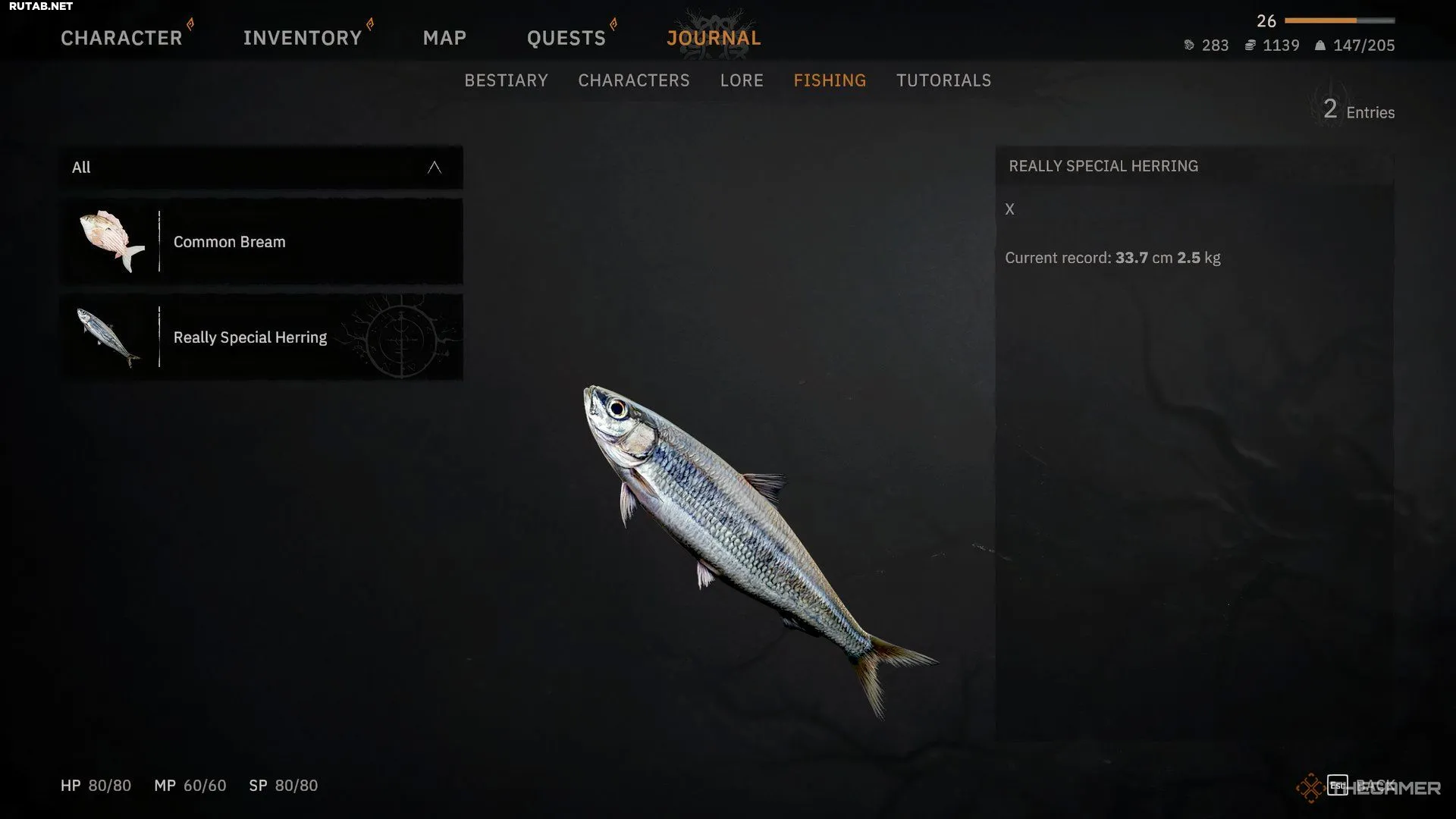Select the Lore tab
The width and height of the screenshot is (1456, 819).
click(x=742, y=80)
